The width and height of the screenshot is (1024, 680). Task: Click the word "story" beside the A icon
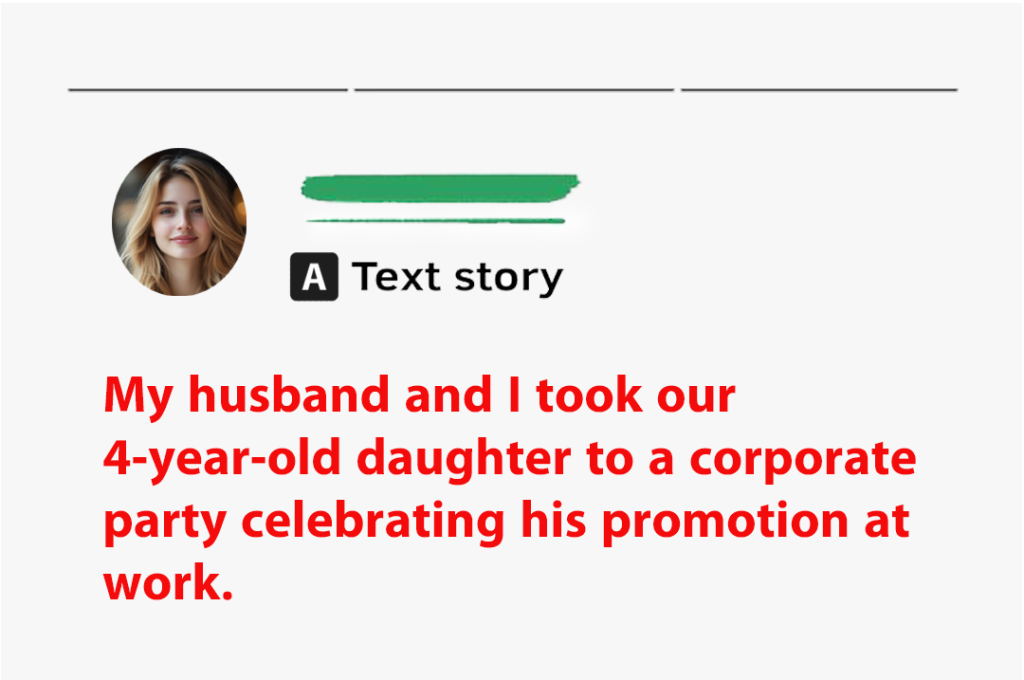tap(509, 280)
